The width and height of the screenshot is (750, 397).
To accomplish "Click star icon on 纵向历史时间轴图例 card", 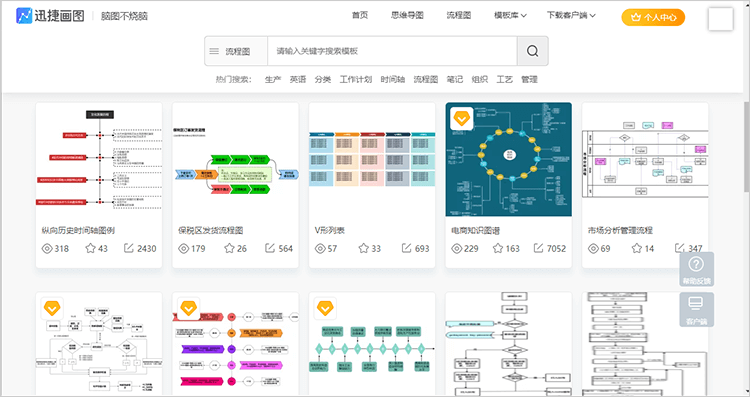I will [90, 248].
